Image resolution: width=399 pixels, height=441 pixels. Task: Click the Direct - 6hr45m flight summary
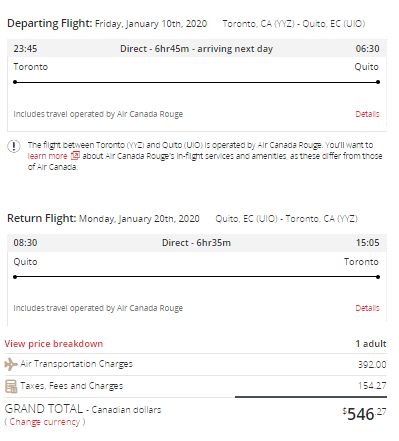[x=196, y=49]
